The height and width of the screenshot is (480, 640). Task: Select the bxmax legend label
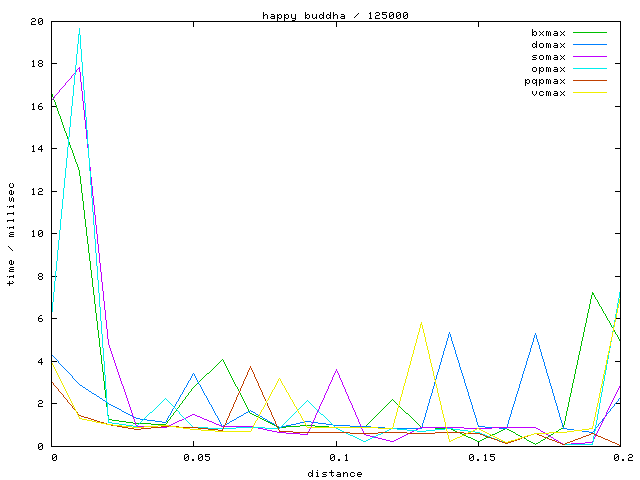(548, 33)
